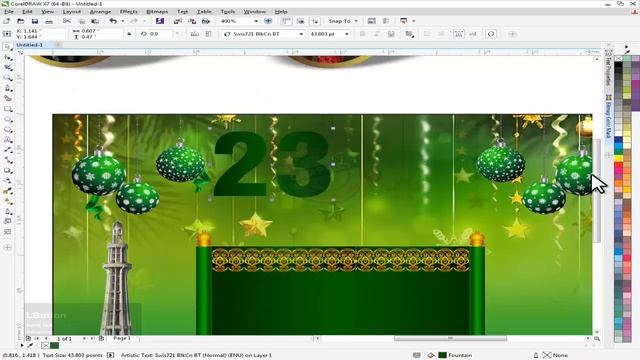
Task: Toggle Show Guidelines button
Action: point(315,21)
